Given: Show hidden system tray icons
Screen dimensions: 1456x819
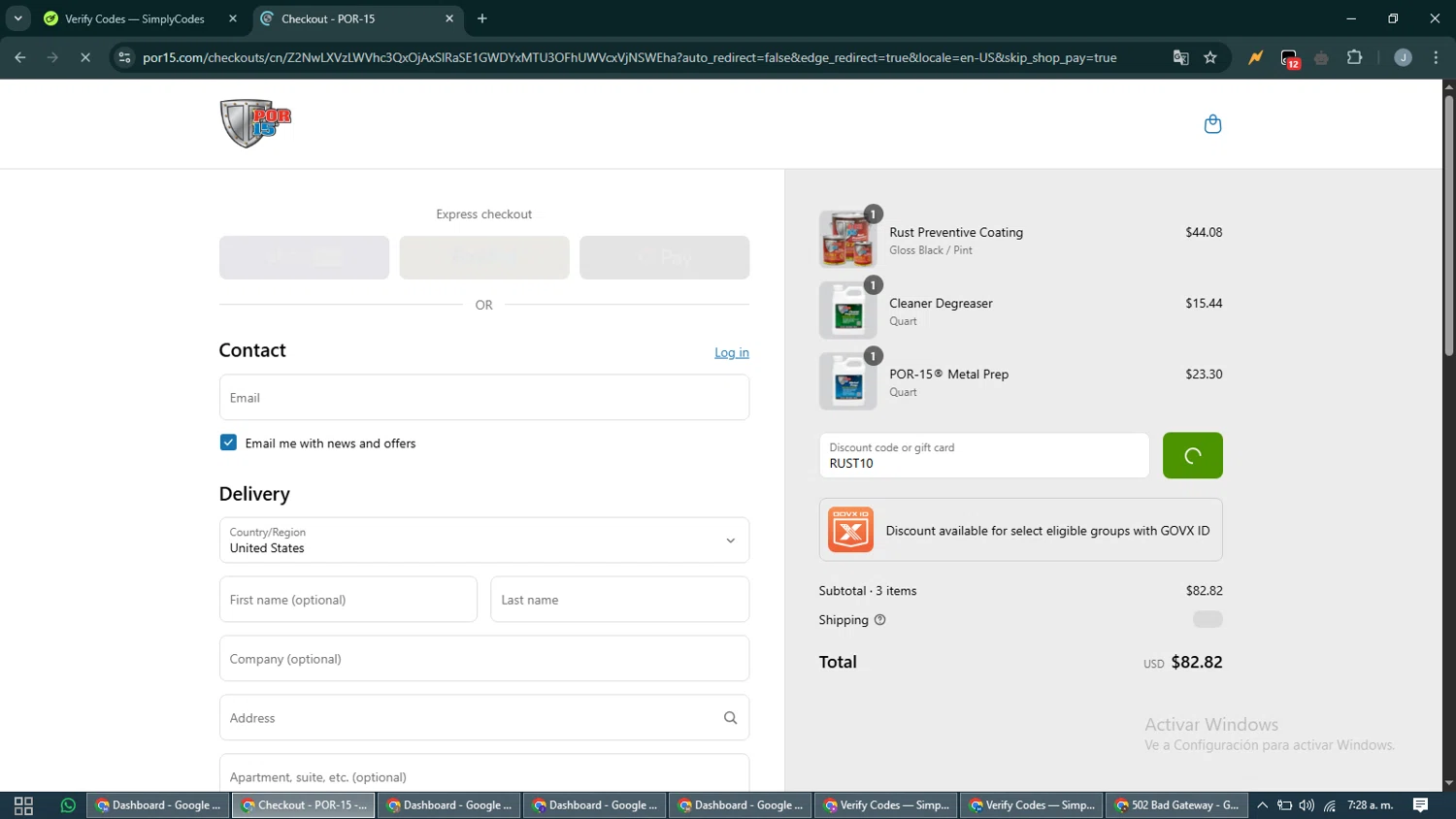Looking at the screenshot, I should coord(1262,805).
